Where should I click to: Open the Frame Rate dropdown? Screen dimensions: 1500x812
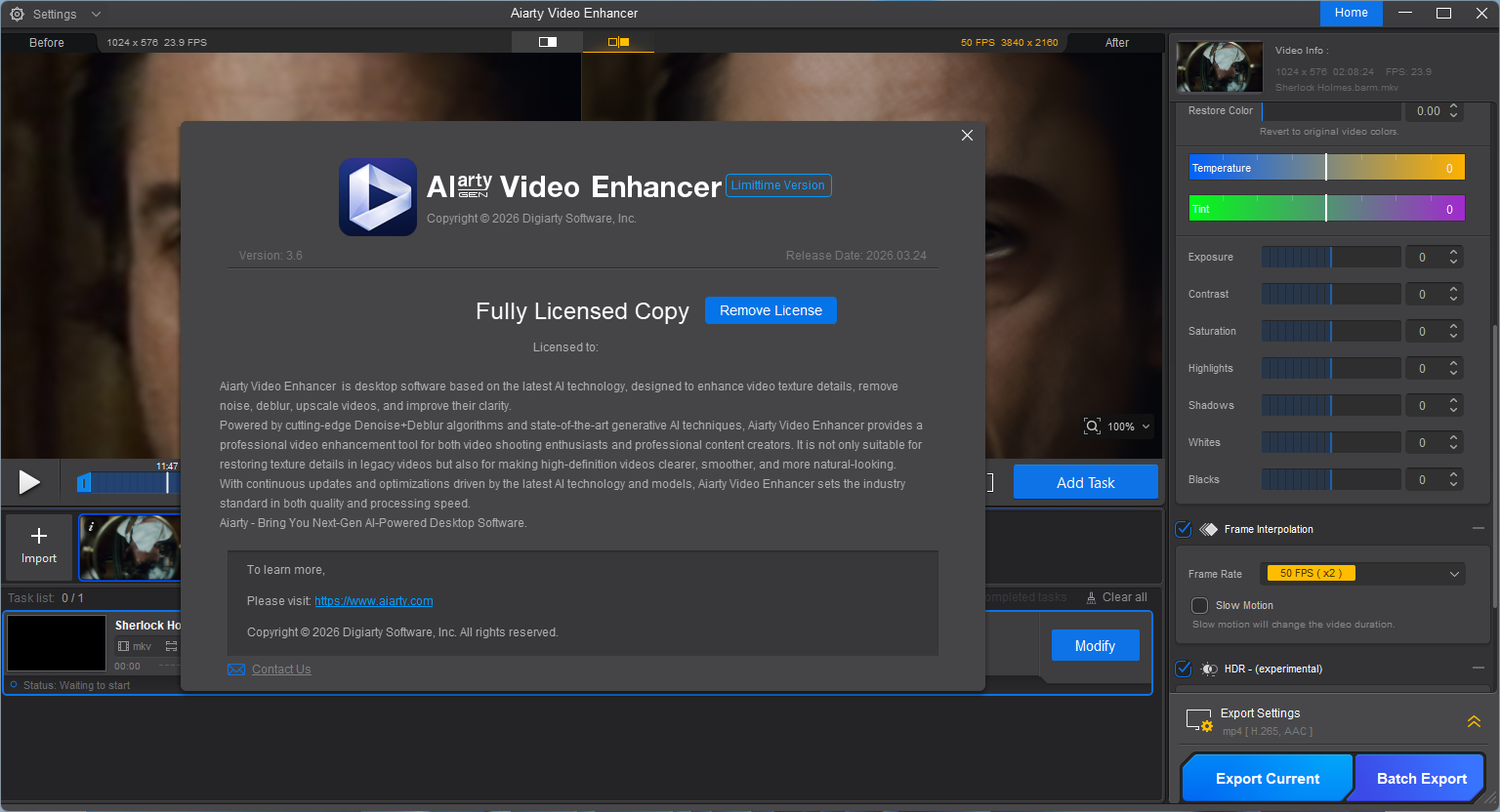tap(1363, 574)
